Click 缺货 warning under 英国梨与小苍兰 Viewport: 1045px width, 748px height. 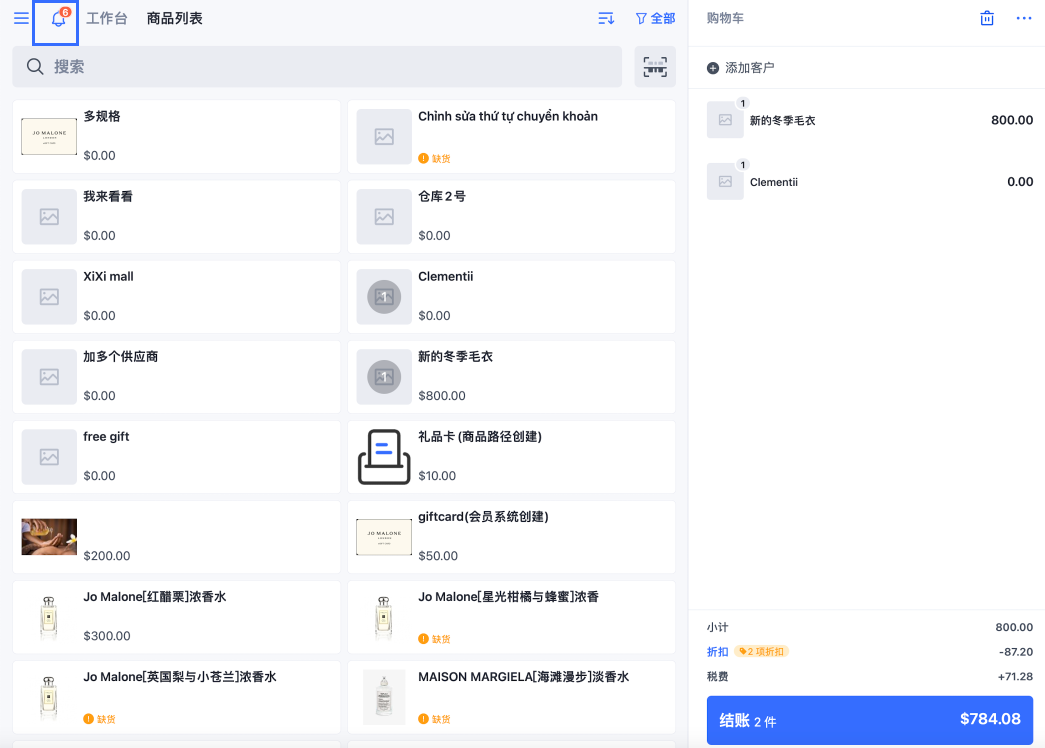click(x=99, y=719)
